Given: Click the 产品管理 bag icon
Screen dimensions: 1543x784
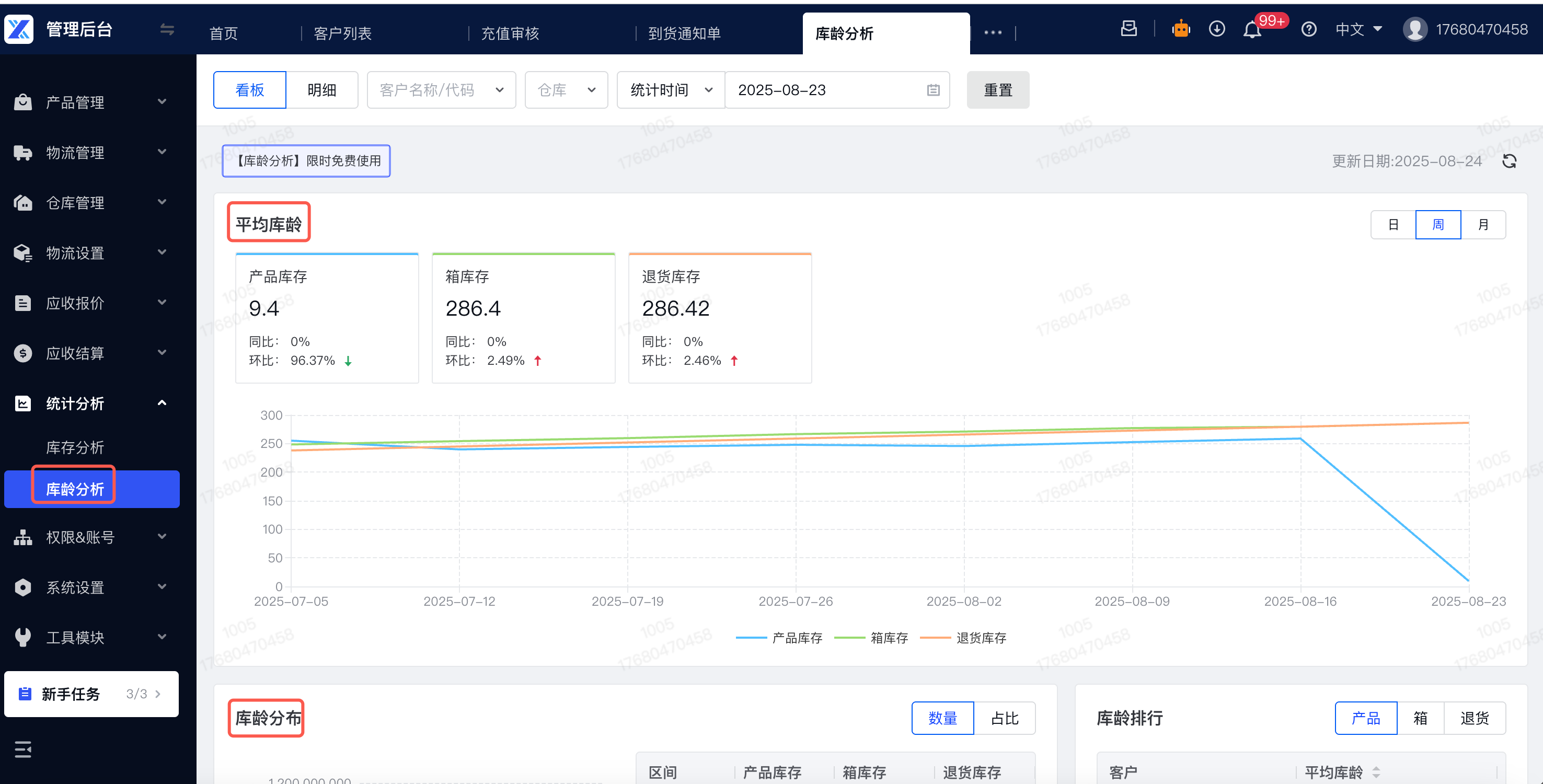Looking at the screenshot, I should tap(23, 102).
